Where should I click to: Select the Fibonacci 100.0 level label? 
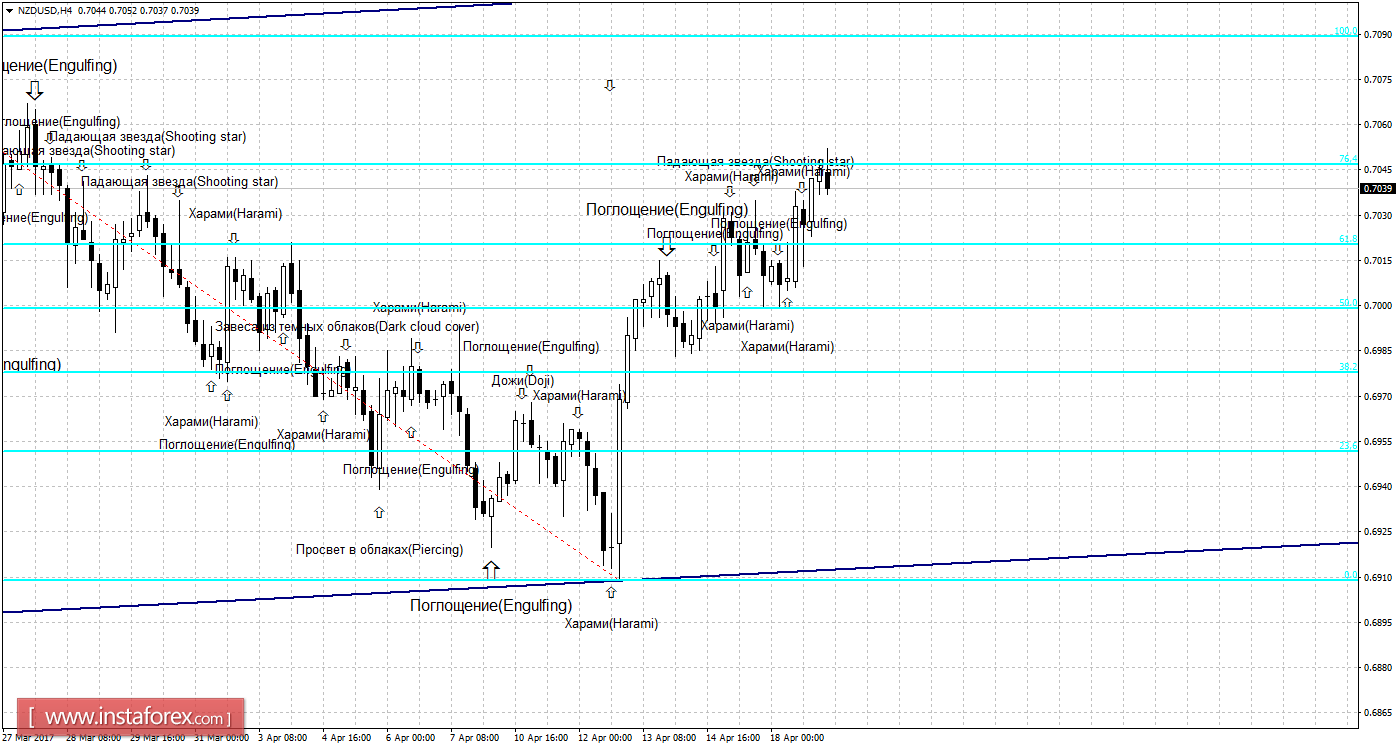tap(1346, 31)
